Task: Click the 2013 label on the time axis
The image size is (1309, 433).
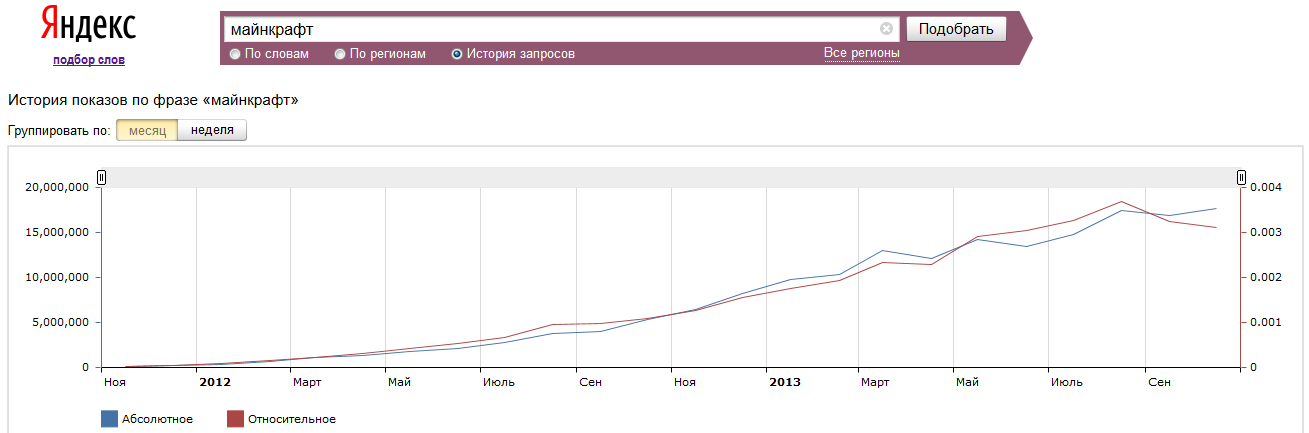Action: tap(785, 382)
